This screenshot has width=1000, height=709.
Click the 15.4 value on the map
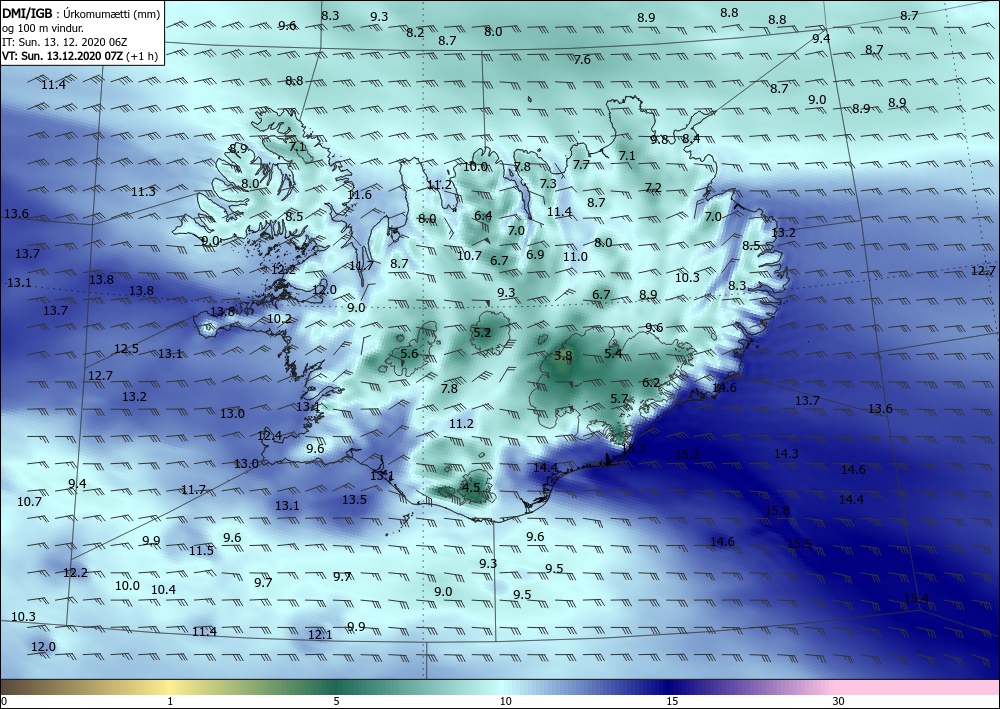tap(917, 599)
